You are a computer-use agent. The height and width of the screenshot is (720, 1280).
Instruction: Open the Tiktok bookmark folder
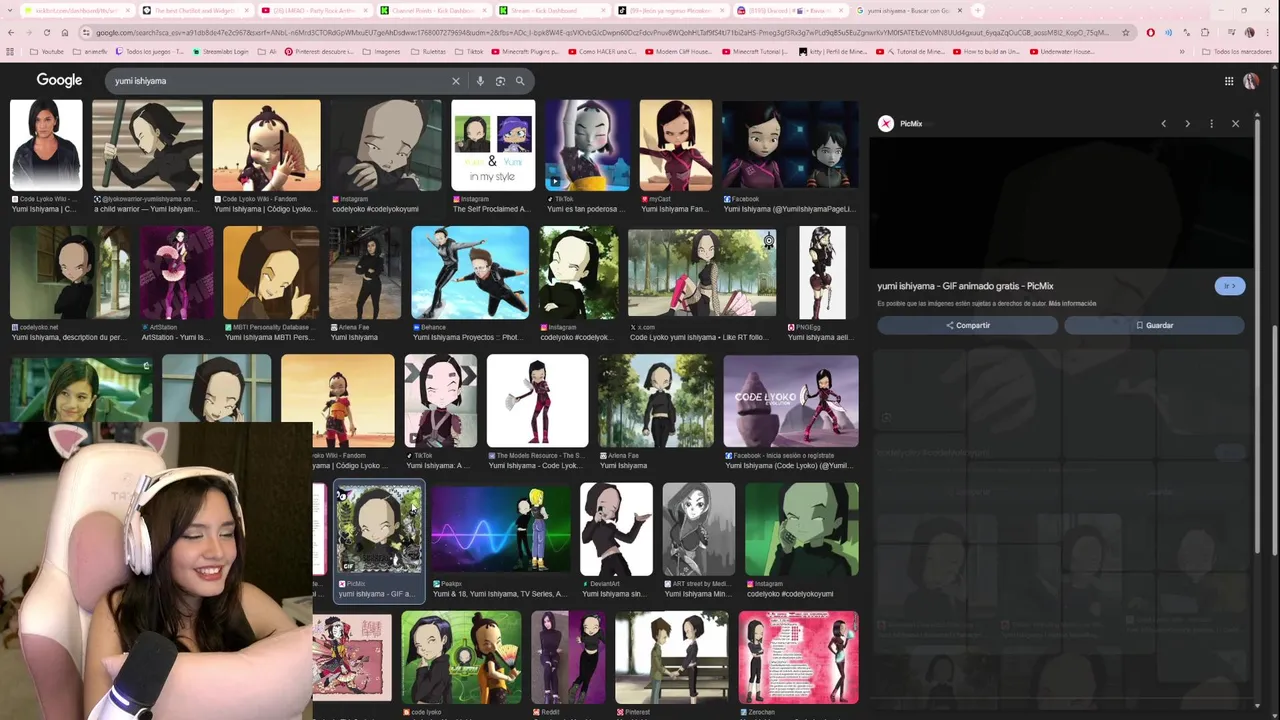click(469, 51)
